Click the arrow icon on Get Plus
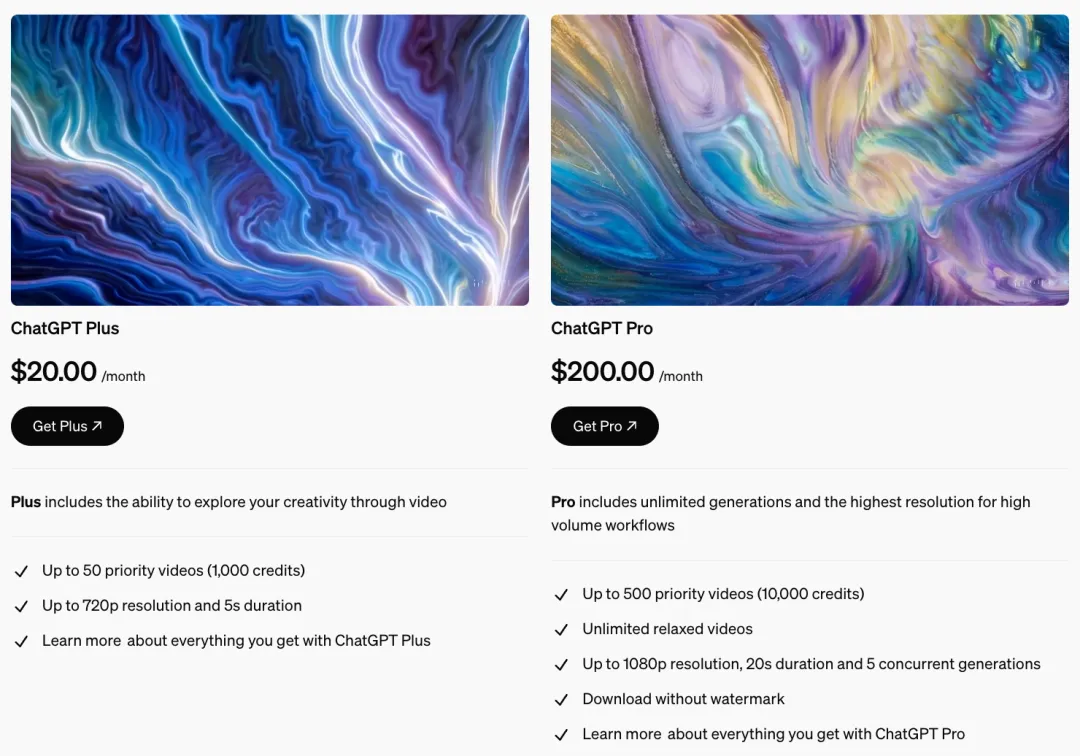This screenshot has height=756, width=1080. point(97,426)
